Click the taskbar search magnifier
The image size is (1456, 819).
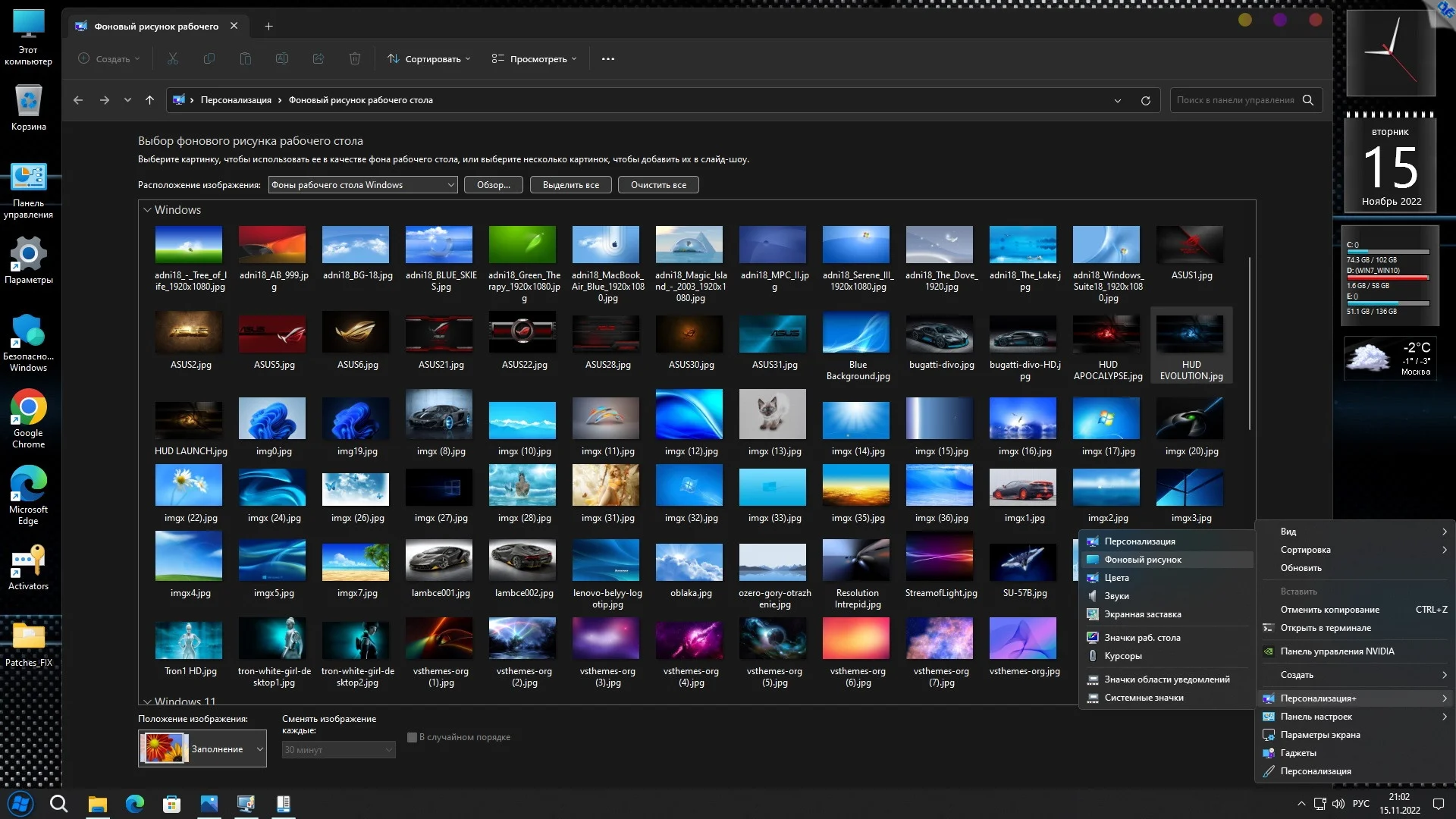pyautogui.click(x=58, y=804)
